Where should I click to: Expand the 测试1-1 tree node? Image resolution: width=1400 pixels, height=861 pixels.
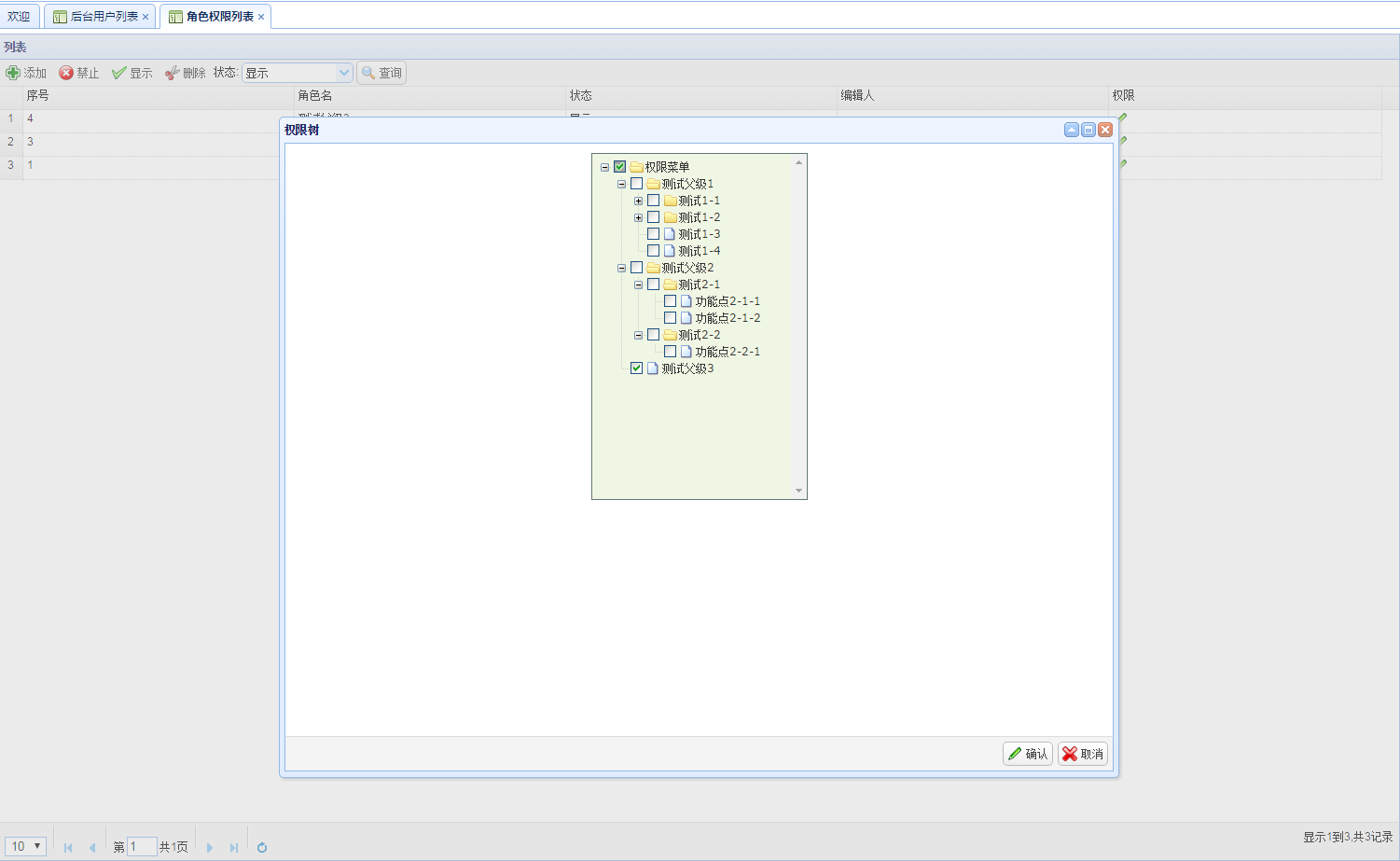(638, 201)
